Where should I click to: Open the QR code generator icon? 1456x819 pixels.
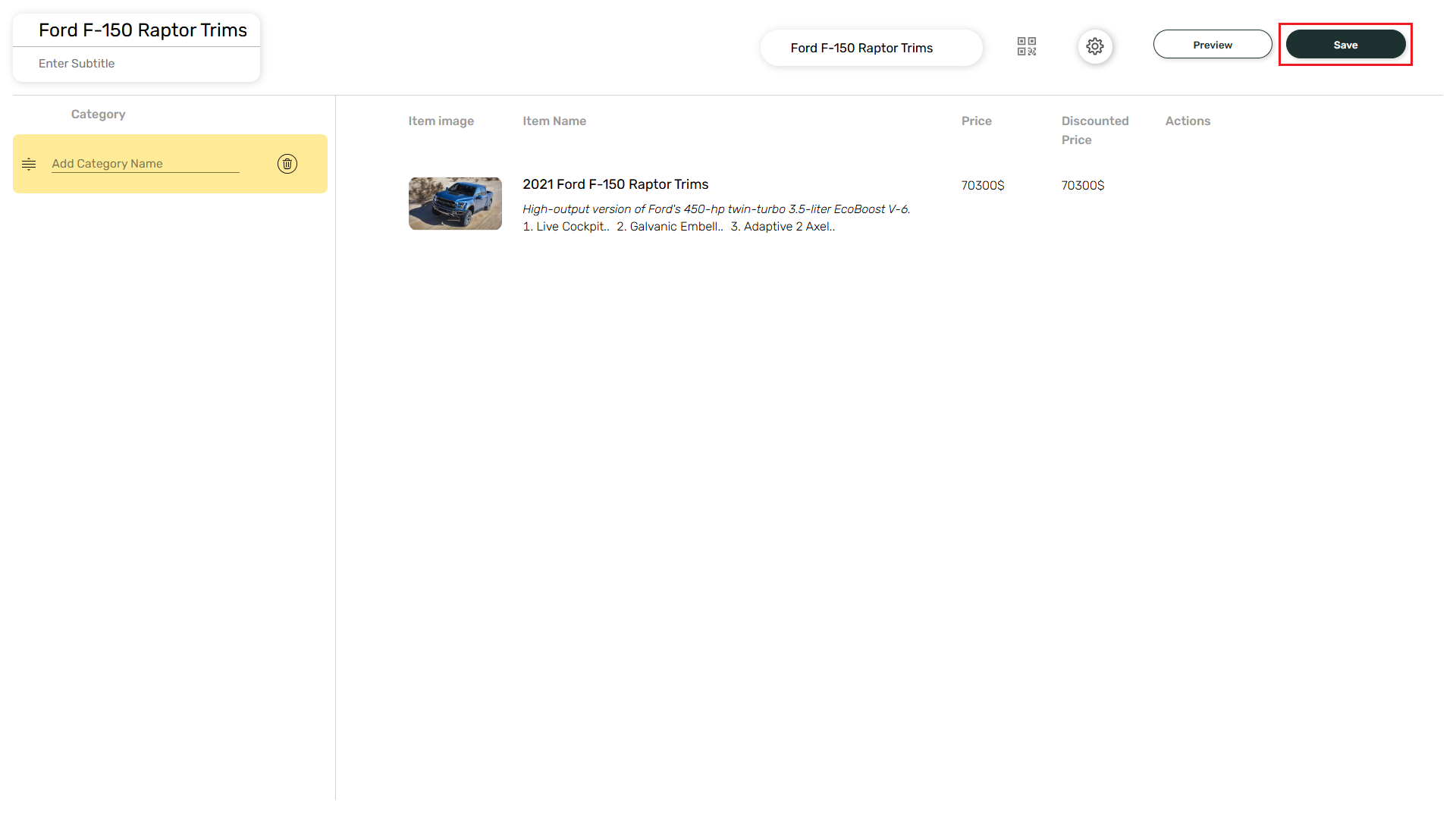tap(1026, 46)
